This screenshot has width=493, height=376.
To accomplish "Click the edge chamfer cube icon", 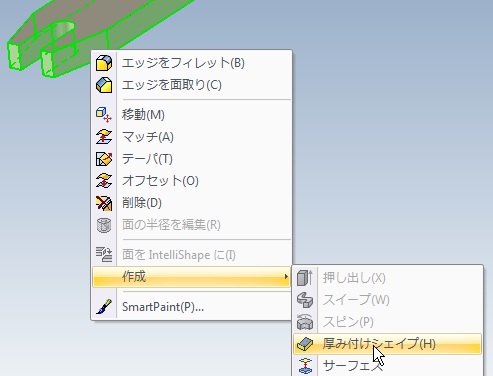I will click(x=104, y=85).
